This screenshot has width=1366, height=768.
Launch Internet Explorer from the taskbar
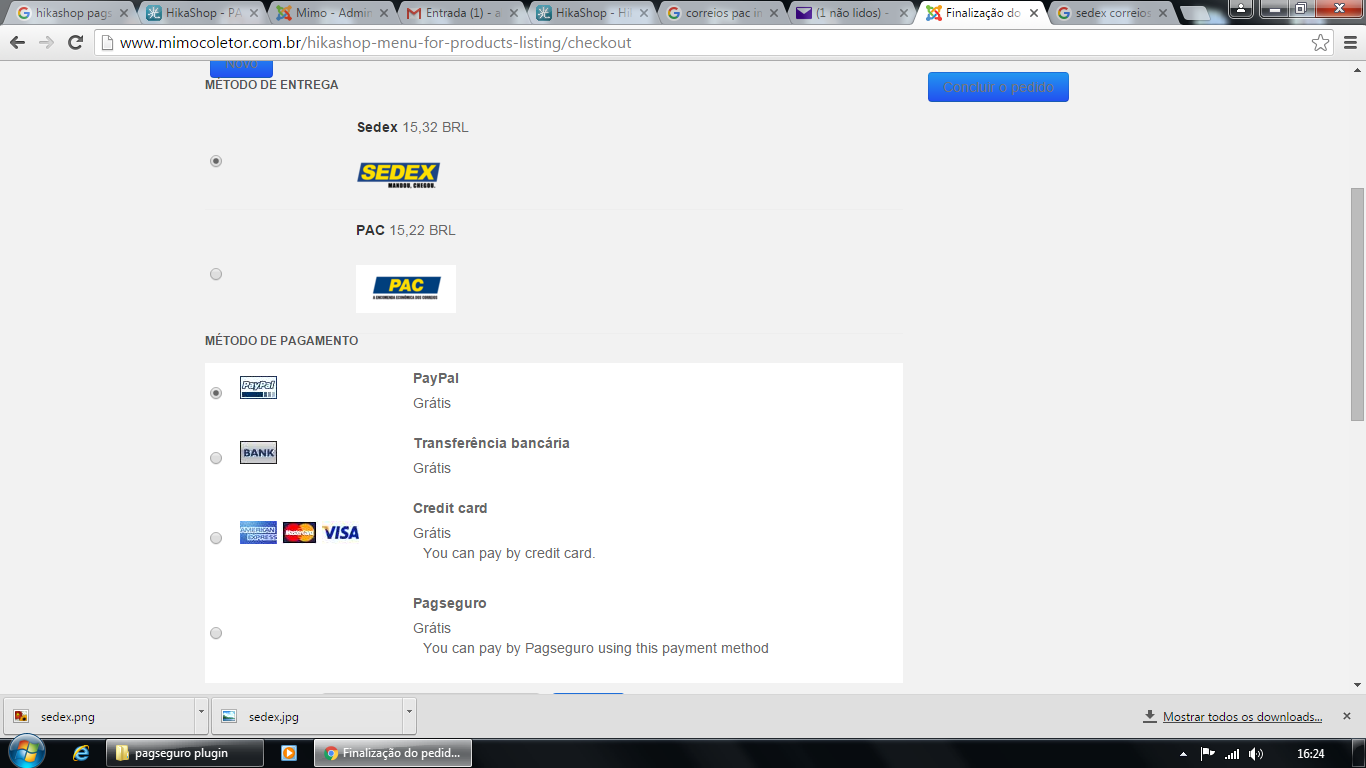(81, 753)
